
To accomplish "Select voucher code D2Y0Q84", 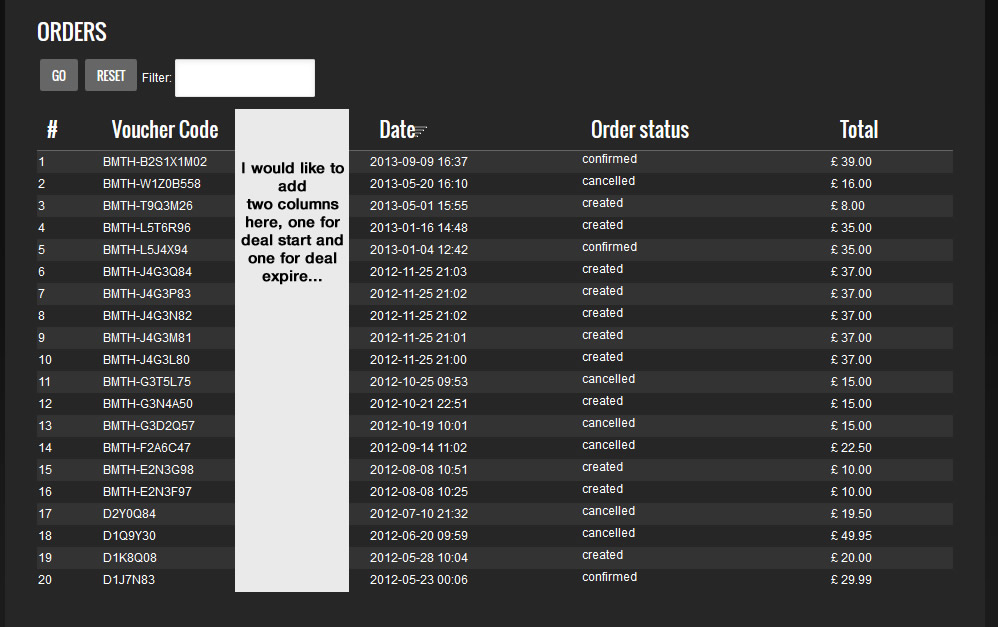I will coord(129,514).
